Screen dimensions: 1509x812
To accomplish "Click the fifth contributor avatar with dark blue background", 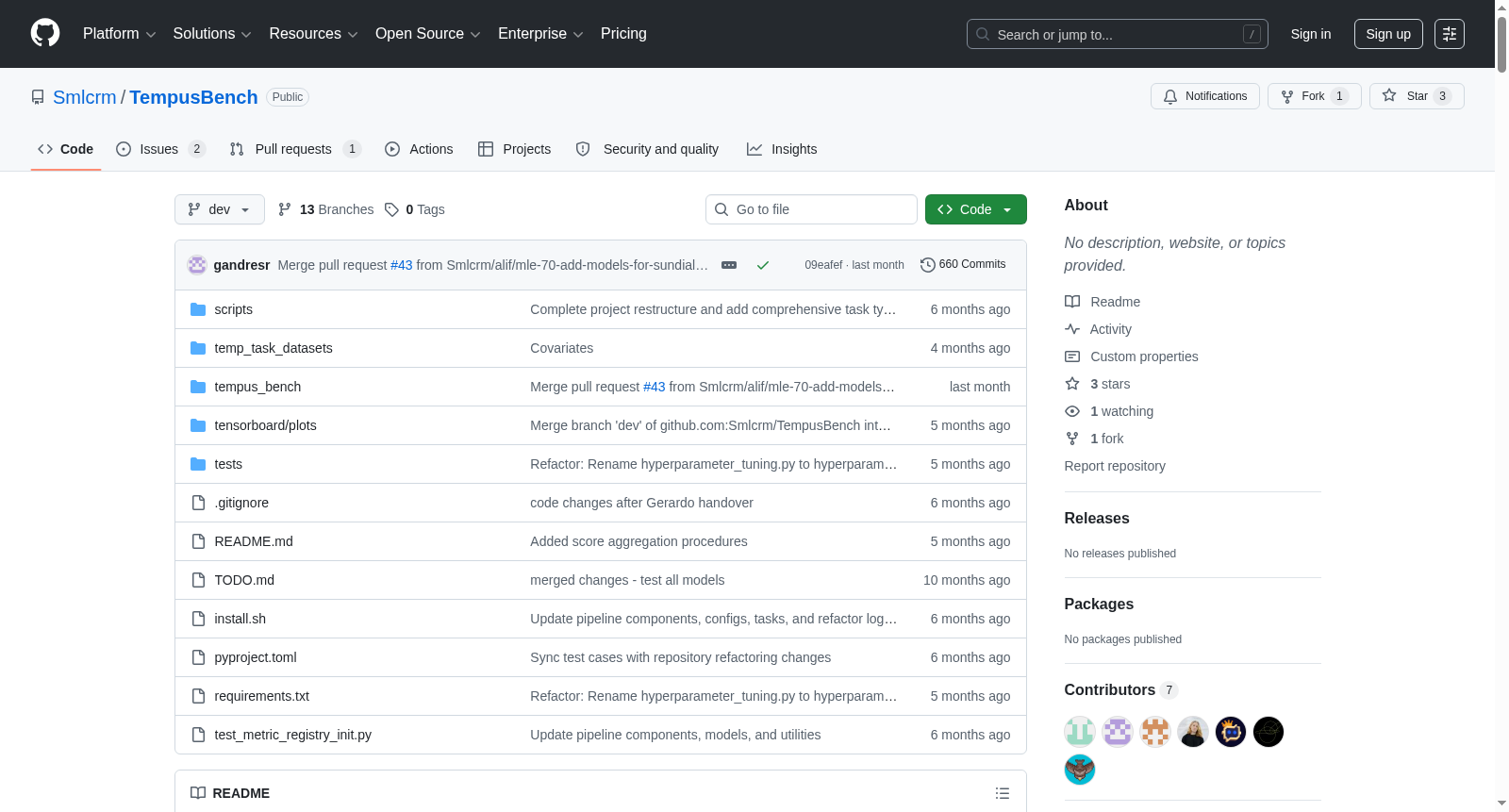I will click(x=1231, y=732).
